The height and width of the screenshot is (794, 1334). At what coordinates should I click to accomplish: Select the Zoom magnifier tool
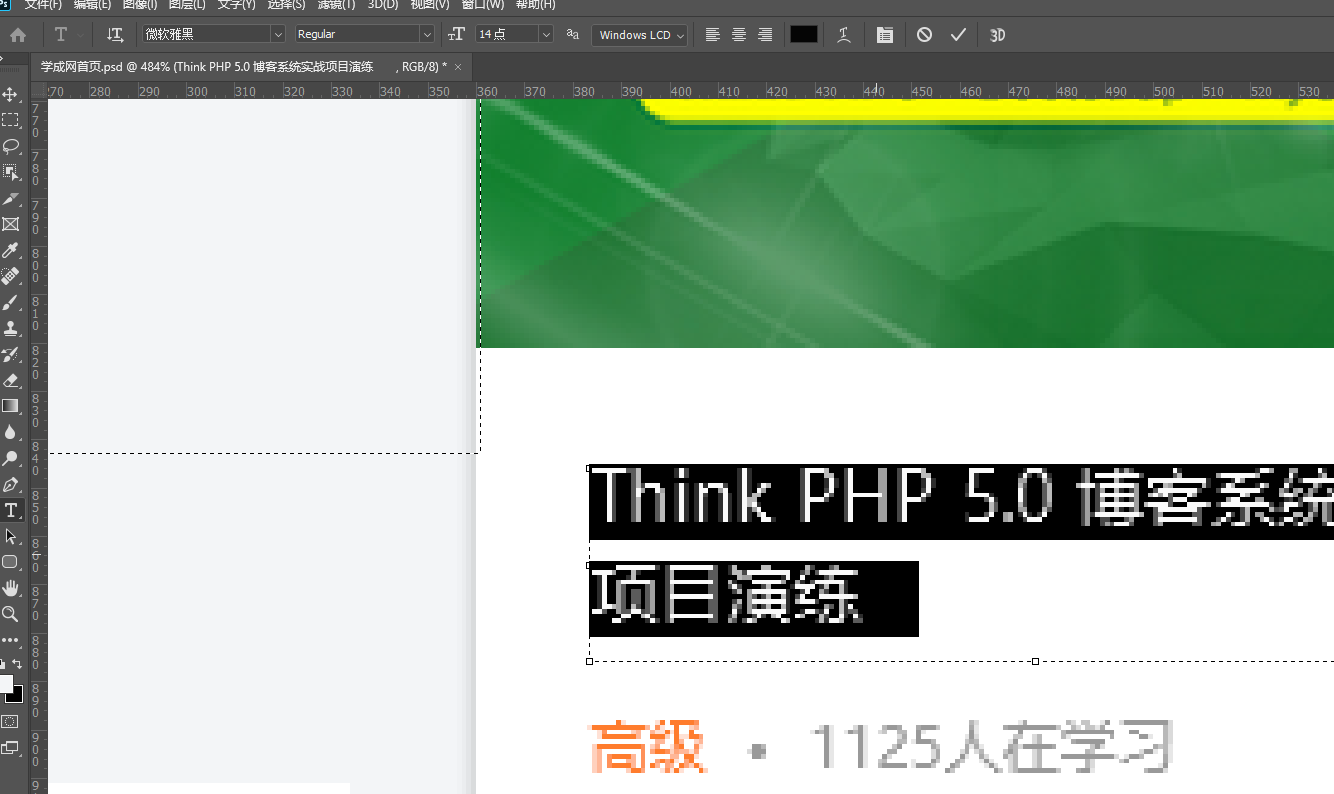click(x=10, y=614)
